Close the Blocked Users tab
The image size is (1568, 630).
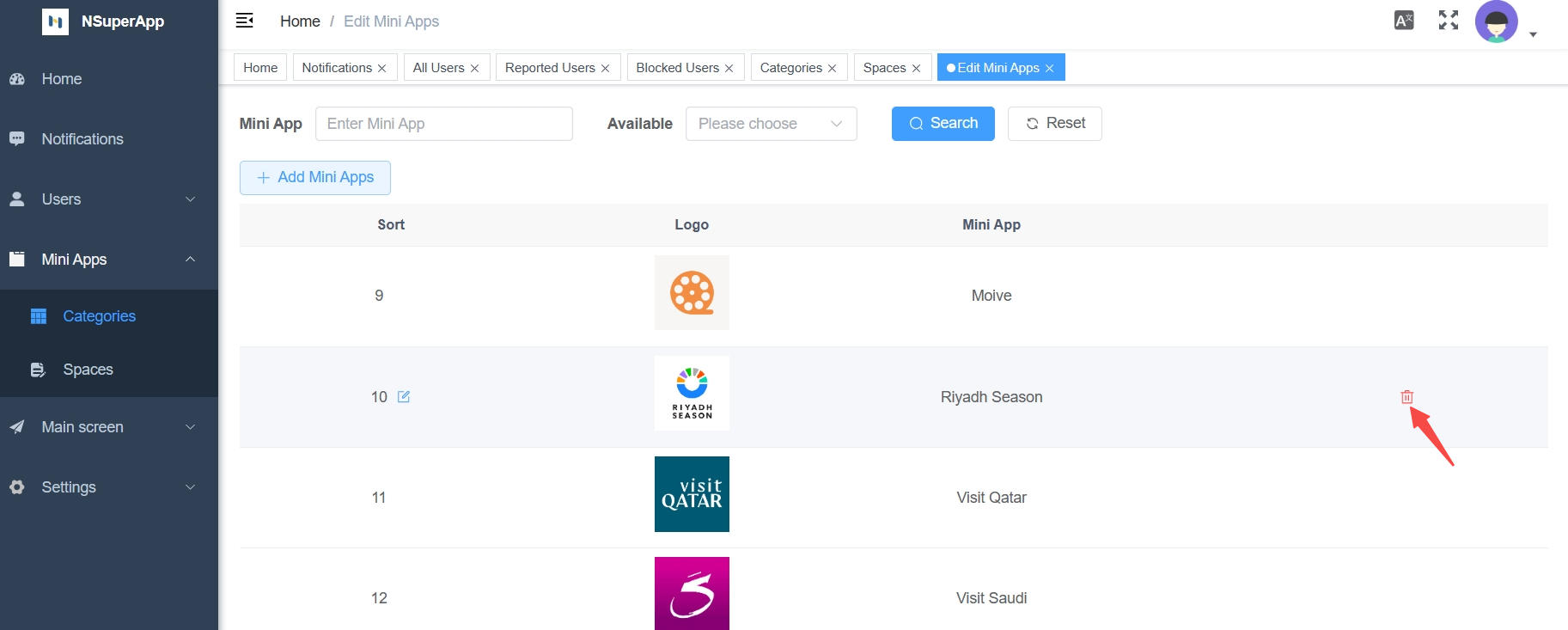(729, 69)
